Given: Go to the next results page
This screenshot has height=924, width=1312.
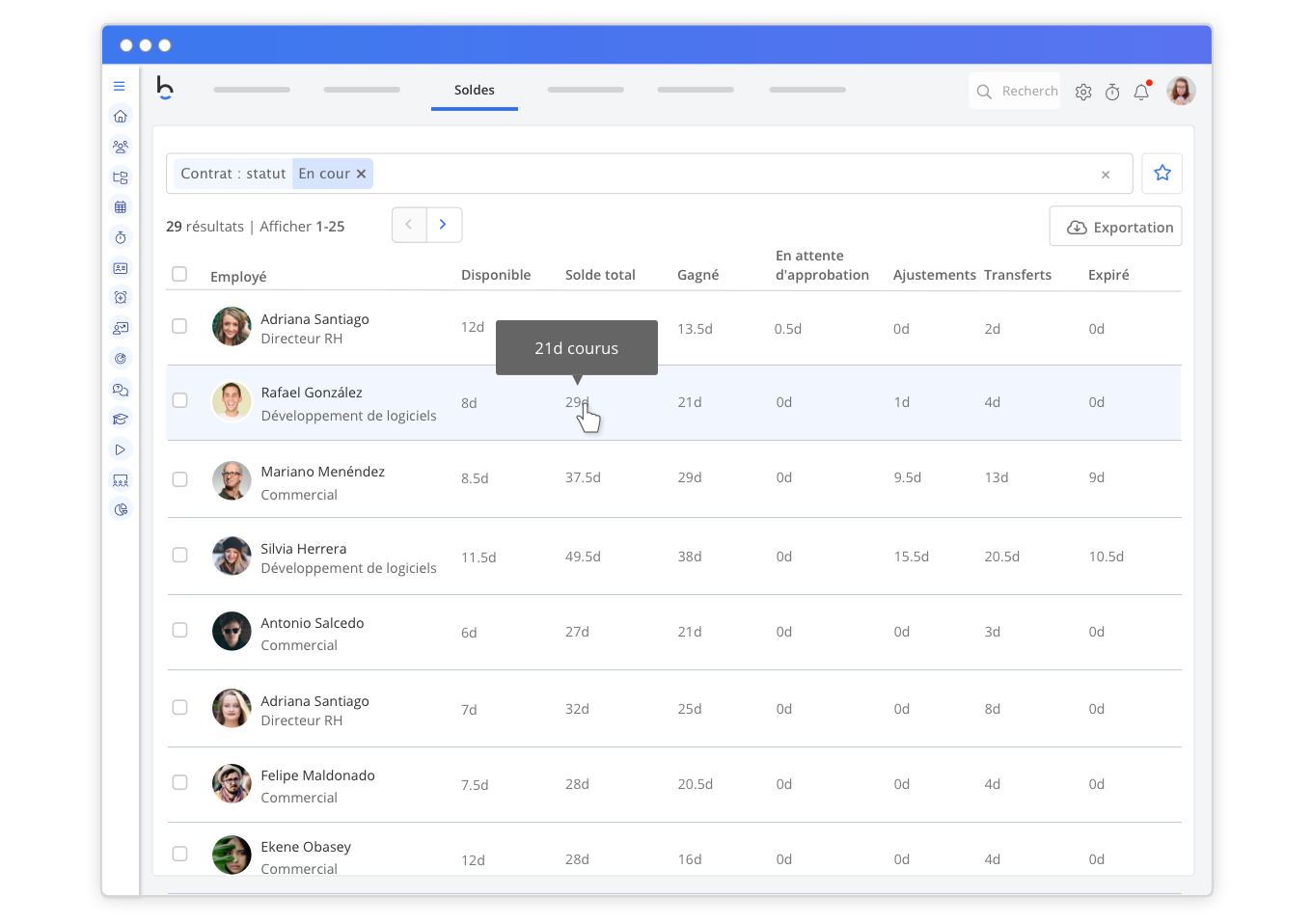Looking at the screenshot, I should pyautogui.click(x=443, y=224).
